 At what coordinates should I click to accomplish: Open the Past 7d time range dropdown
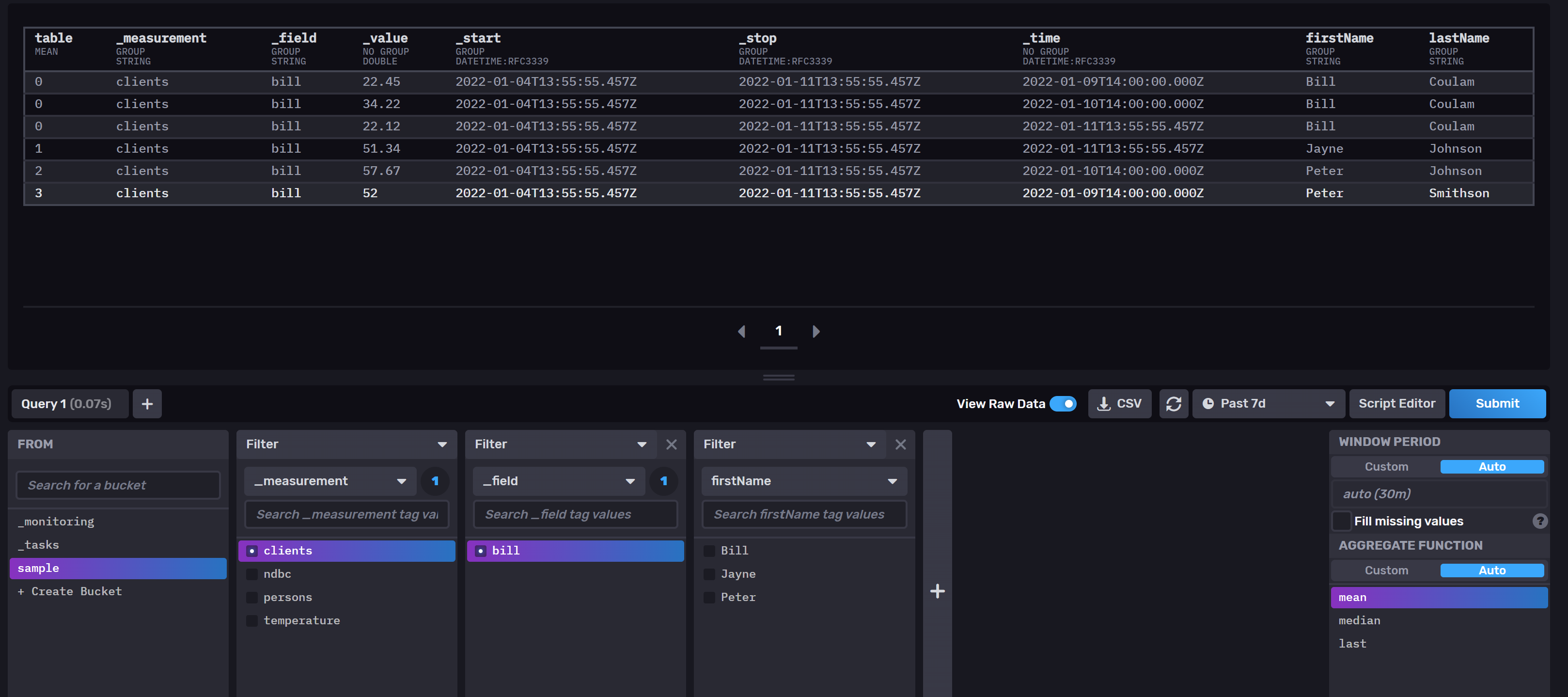(x=1268, y=404)
